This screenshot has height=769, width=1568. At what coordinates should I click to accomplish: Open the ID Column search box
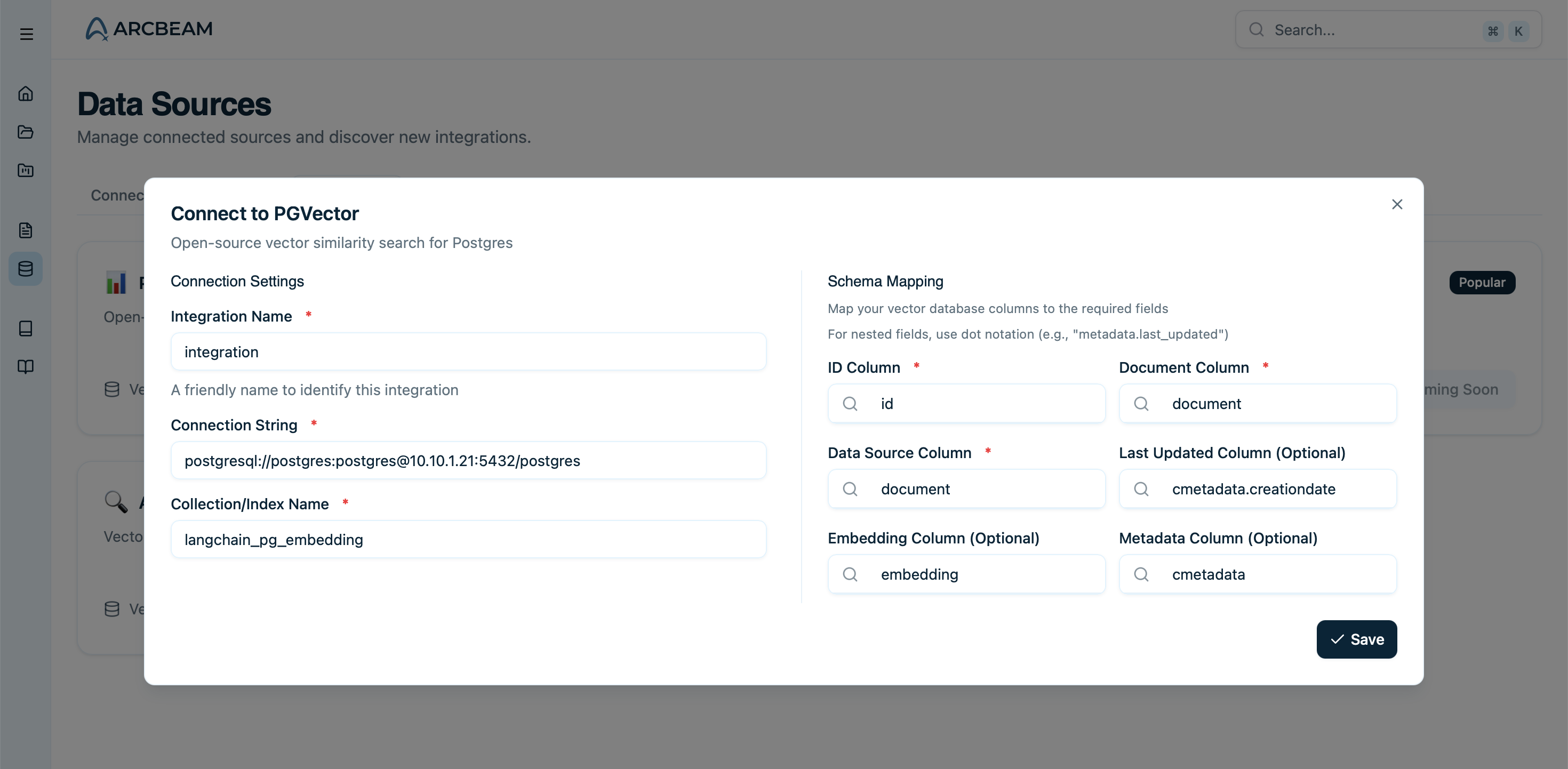click(x=966, y=404)
